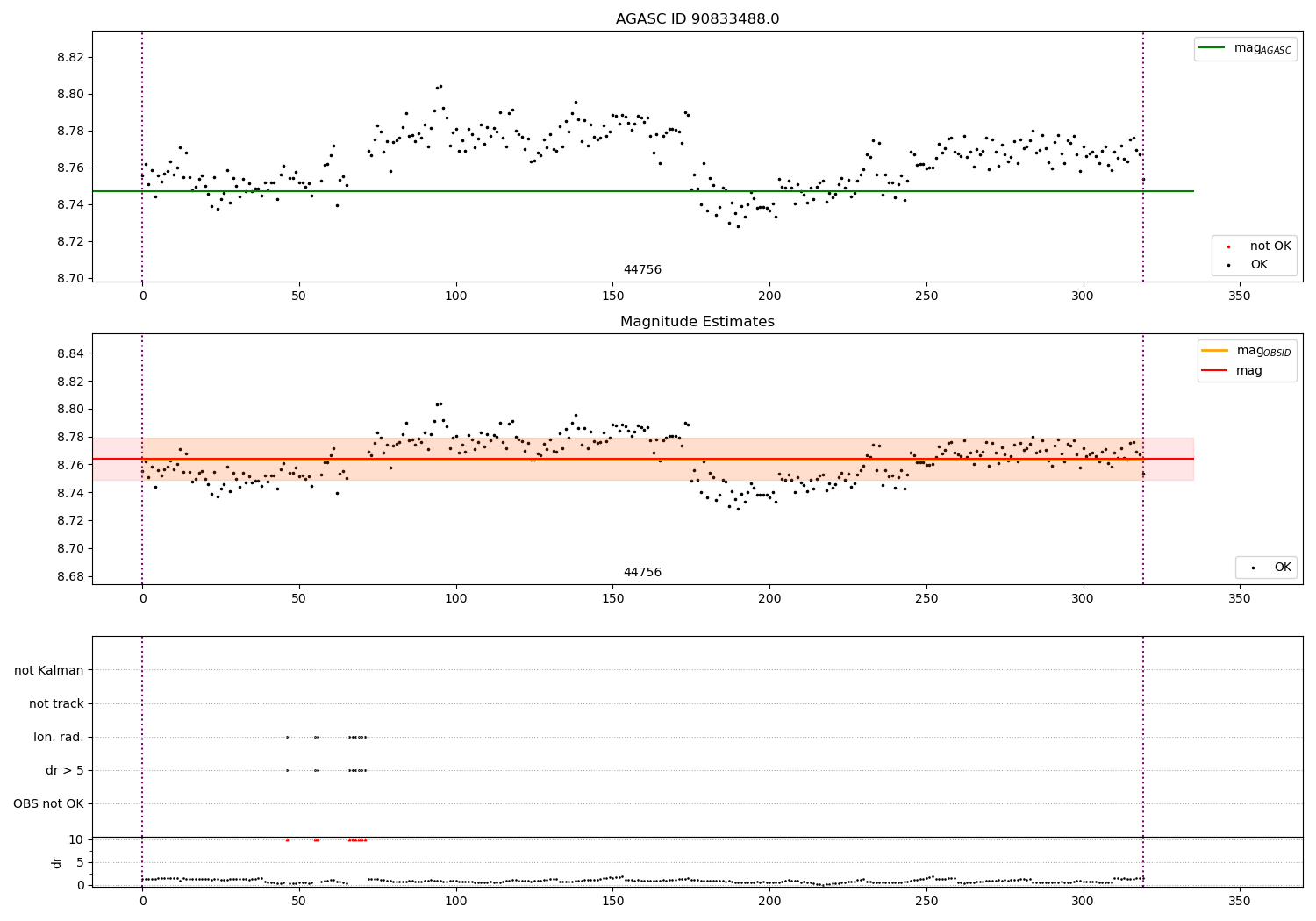Viewport: 1316px width, 921px height.
Task: Click the 10 tick label on the dr axis
Action: tap(76, 839)
